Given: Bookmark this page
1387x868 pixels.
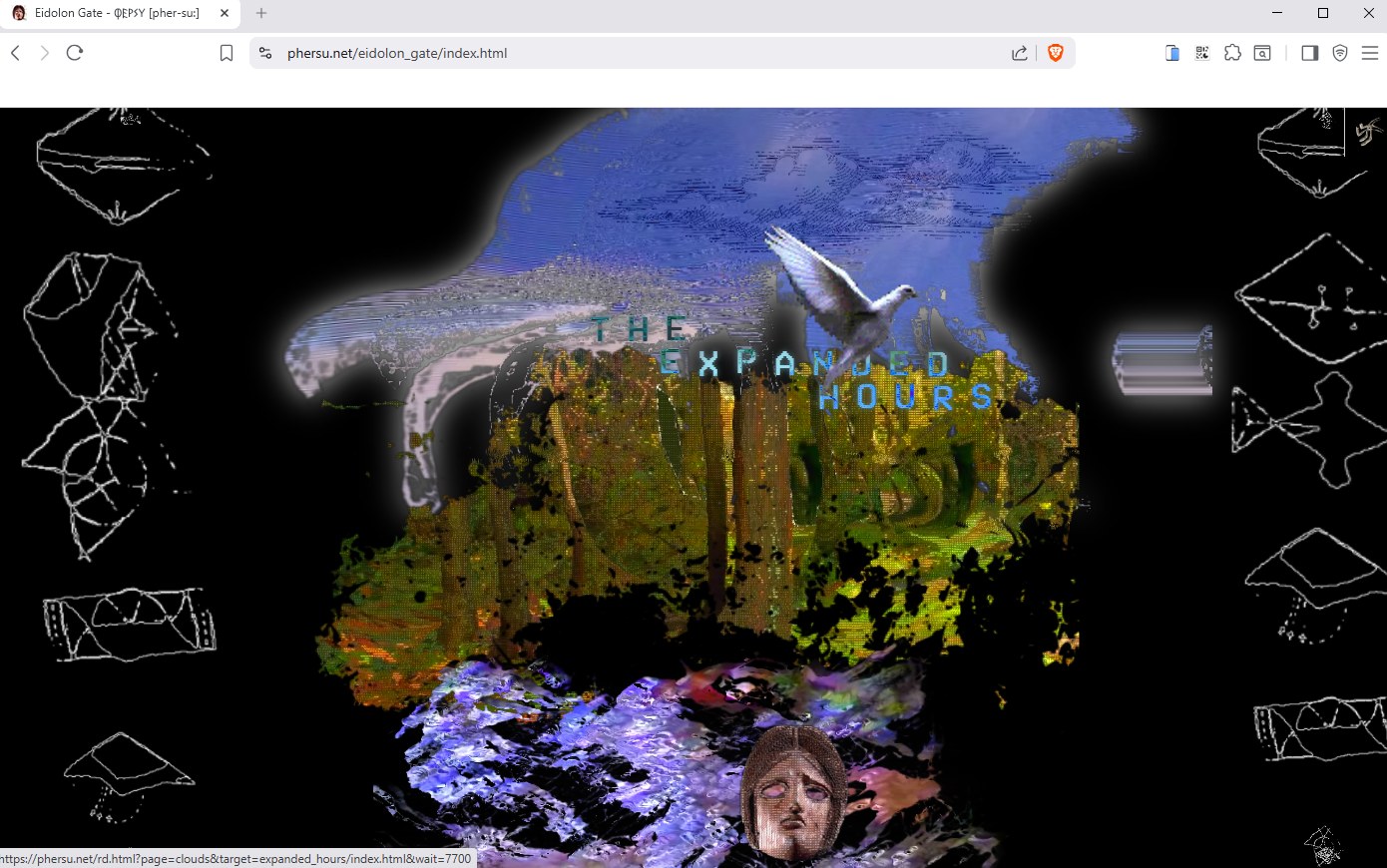Looking at the screenshot, I should coord(227,53).
